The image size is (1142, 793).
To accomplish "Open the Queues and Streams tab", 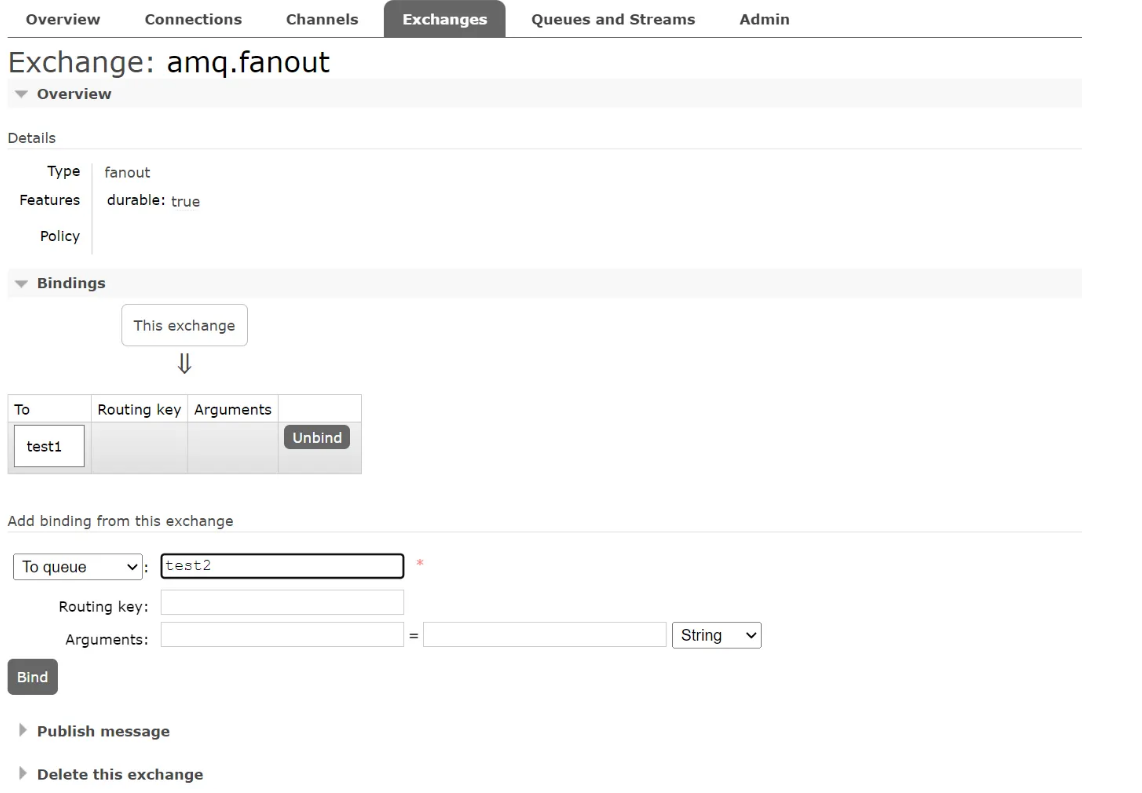I will 612,19.
